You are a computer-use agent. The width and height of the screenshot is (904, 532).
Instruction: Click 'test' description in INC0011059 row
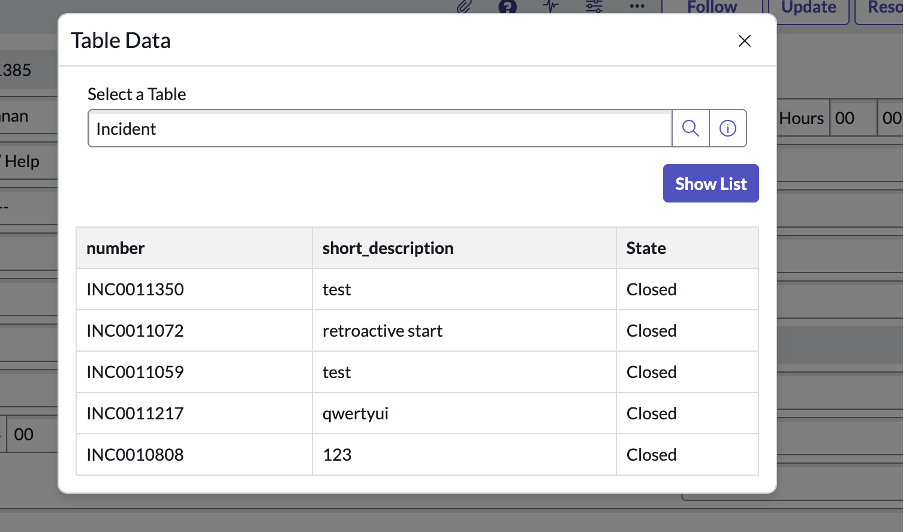coord(464,372)
